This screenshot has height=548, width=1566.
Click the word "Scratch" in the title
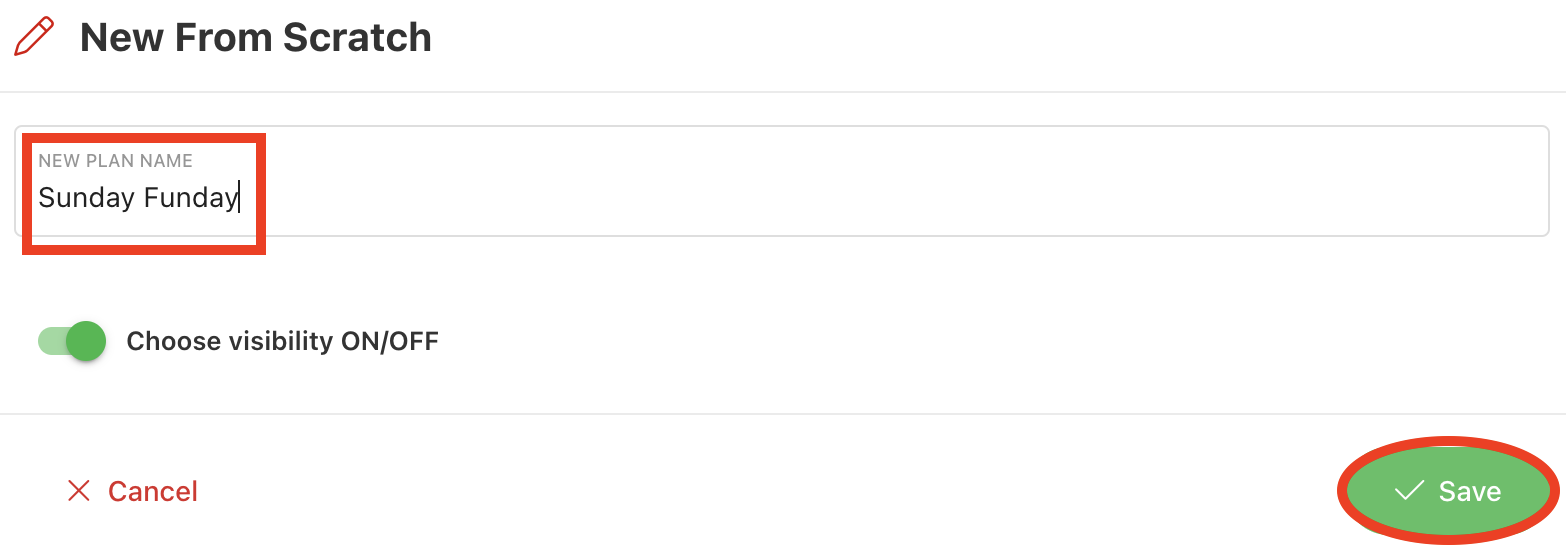357,38
